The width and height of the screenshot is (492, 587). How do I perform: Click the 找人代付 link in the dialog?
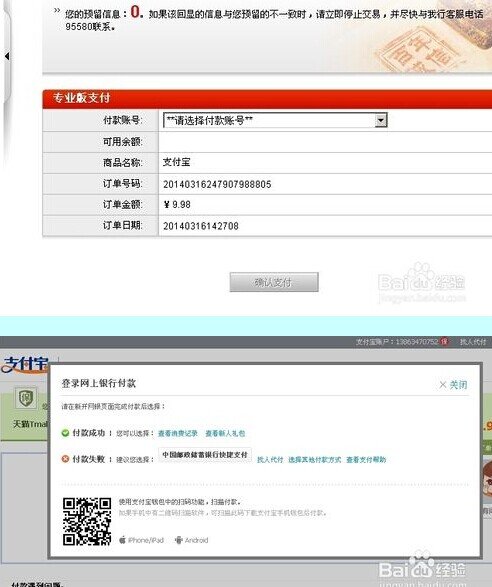[270, 459]
